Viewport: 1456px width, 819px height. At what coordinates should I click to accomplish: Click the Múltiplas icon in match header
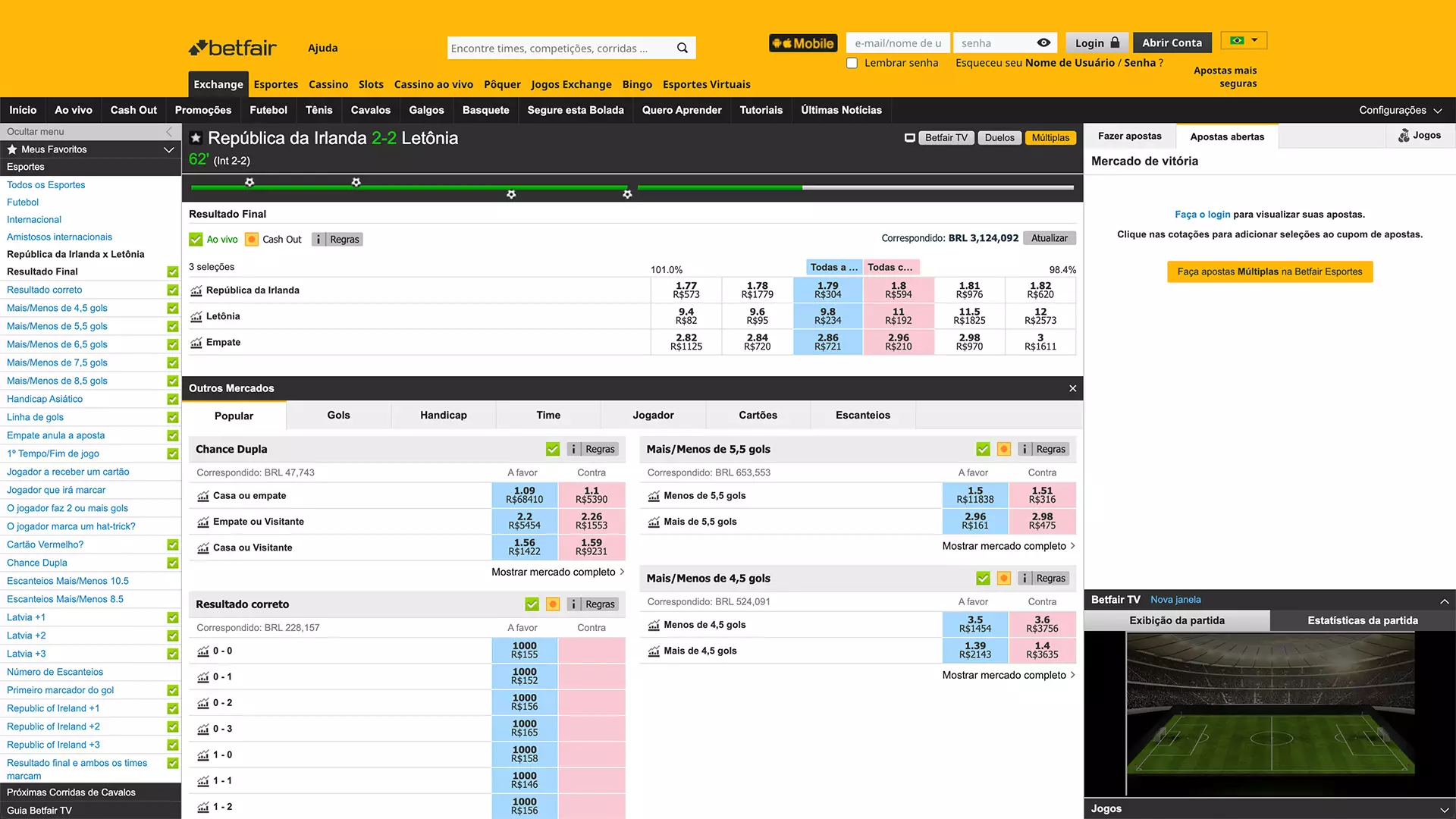tap(1050, 137)
